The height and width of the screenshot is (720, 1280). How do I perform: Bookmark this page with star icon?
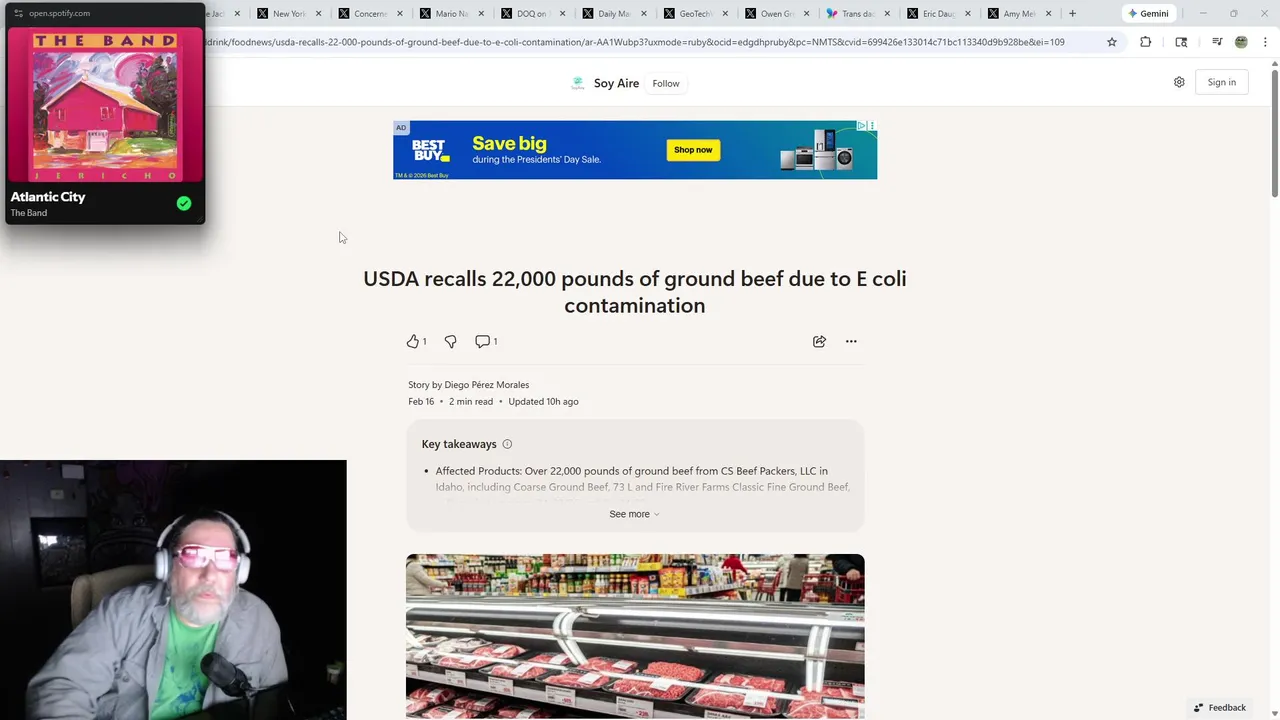point(1111,42)
